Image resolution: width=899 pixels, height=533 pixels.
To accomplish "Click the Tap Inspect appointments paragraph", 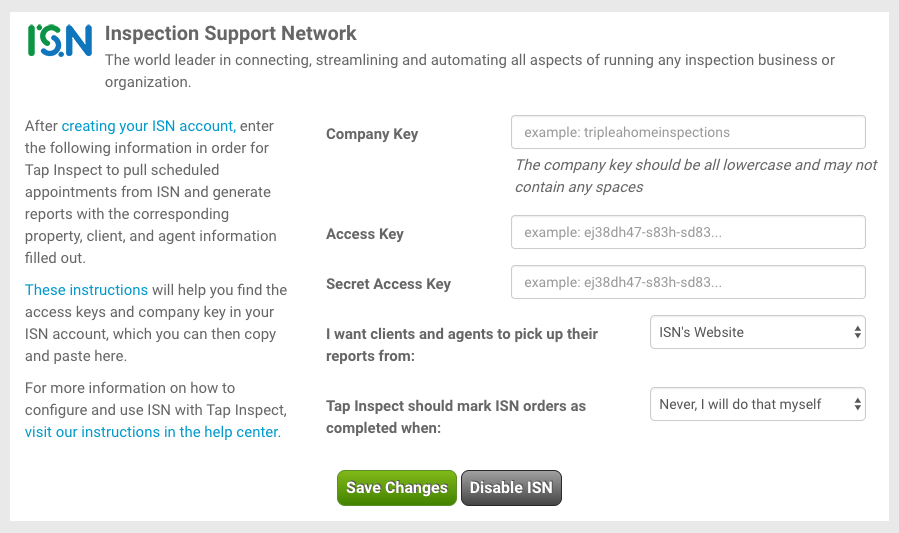I will (150, 192).
